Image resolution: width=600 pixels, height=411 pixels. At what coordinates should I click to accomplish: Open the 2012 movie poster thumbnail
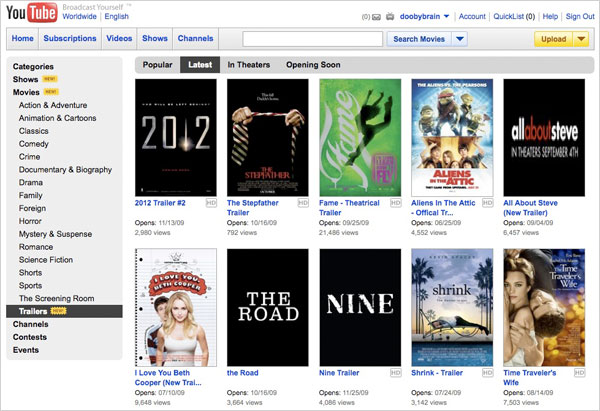[x=176, y=138]
